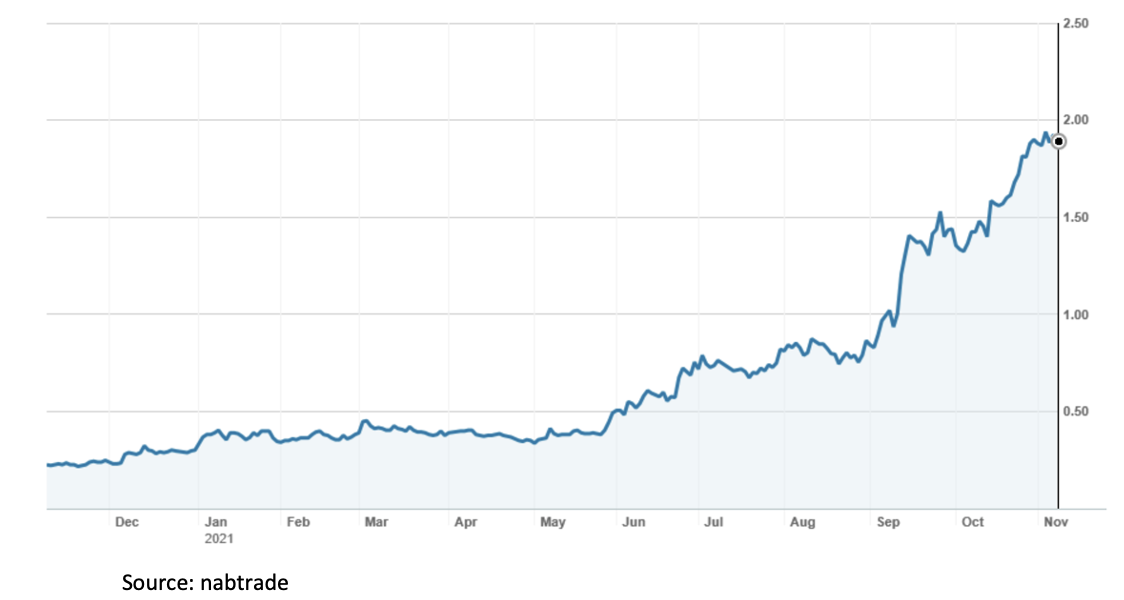
Task: Click the Aug label on time axis
Action: (802, 522)
